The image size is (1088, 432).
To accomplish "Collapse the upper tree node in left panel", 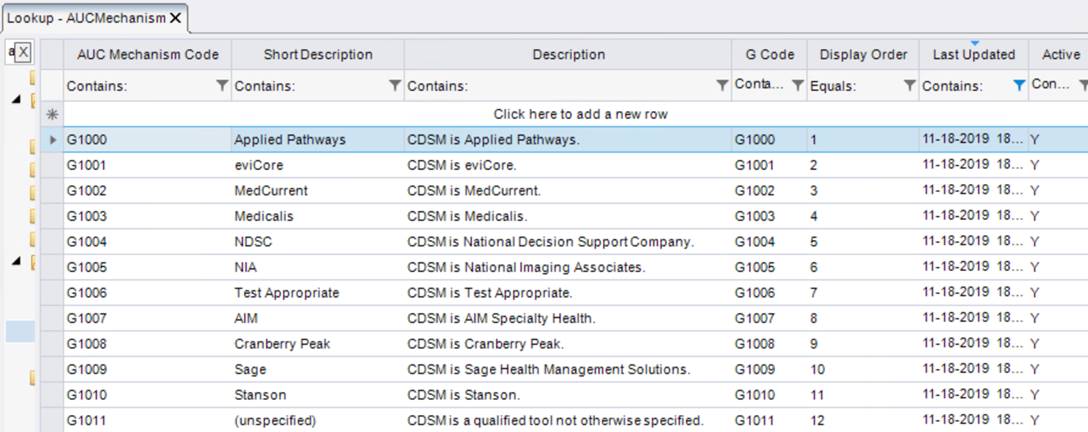I will 16,99.
